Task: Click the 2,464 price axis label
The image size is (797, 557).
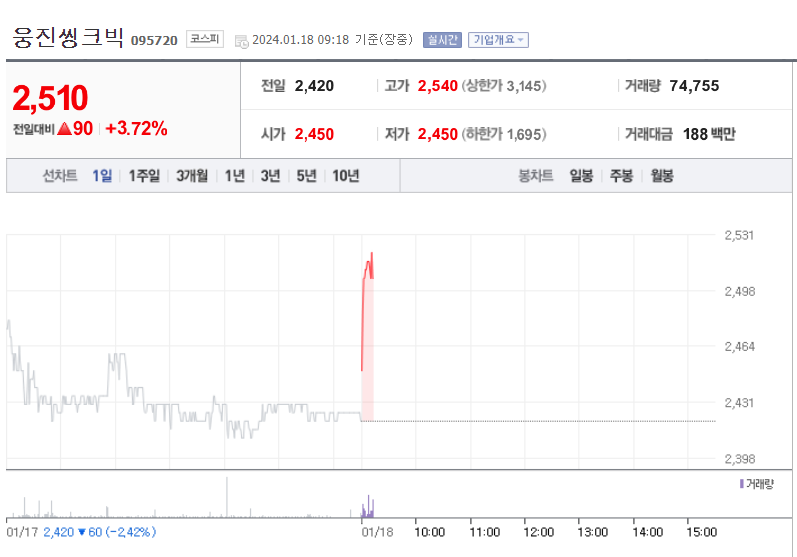Action: point(740,347)
